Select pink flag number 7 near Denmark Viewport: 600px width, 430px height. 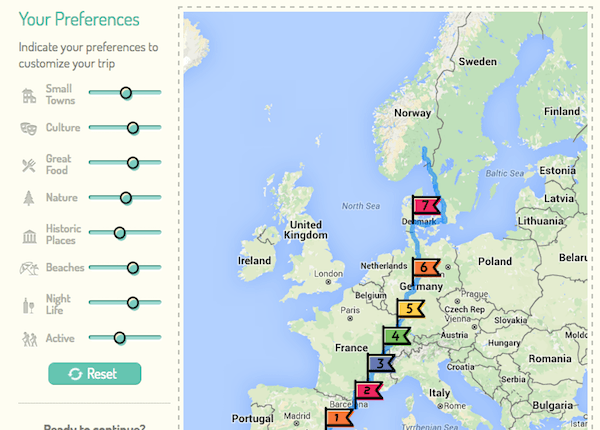coord(426,206)
